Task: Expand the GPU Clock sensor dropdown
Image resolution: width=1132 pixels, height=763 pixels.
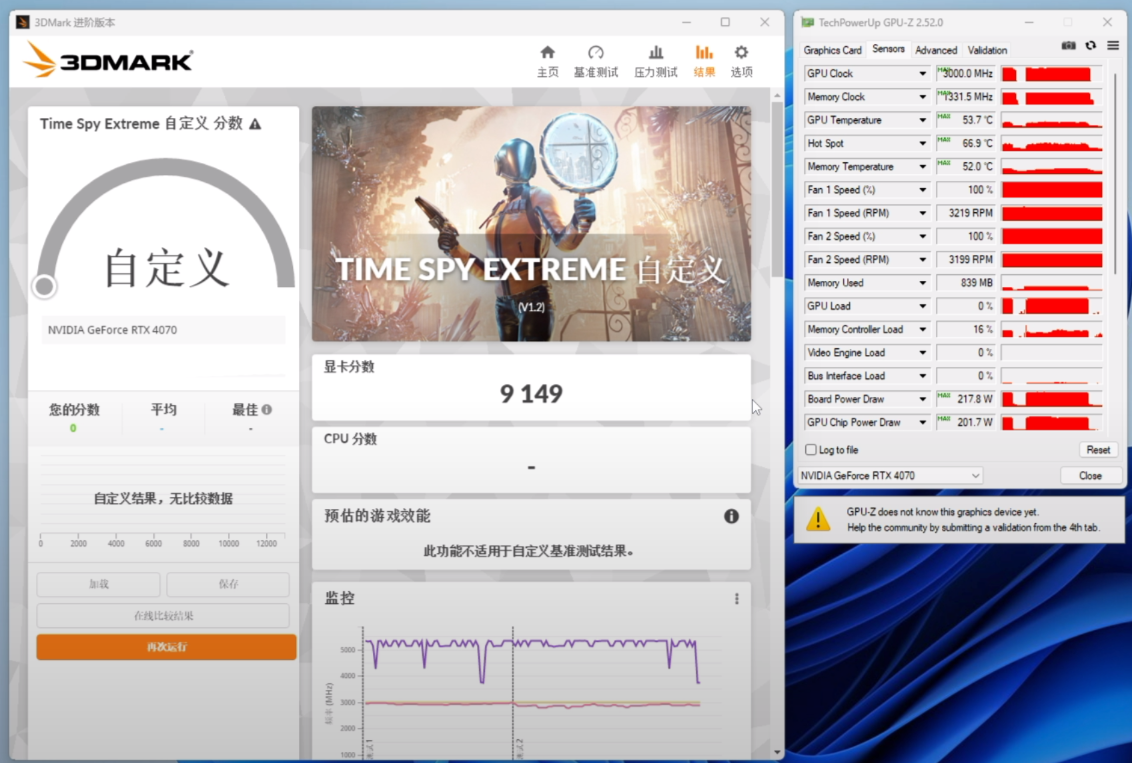Action: (x=923, y=74)
